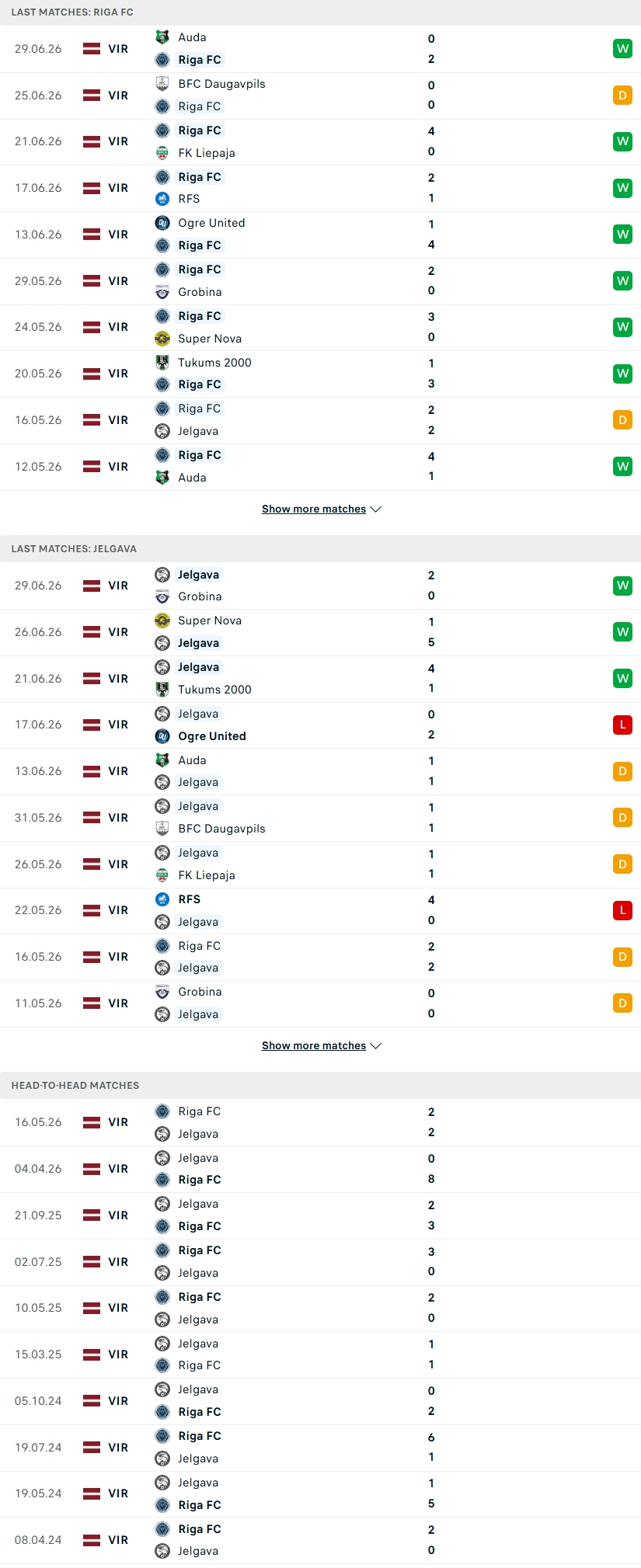Click Ogre United logo in Riga FC matches

point(162,223)
